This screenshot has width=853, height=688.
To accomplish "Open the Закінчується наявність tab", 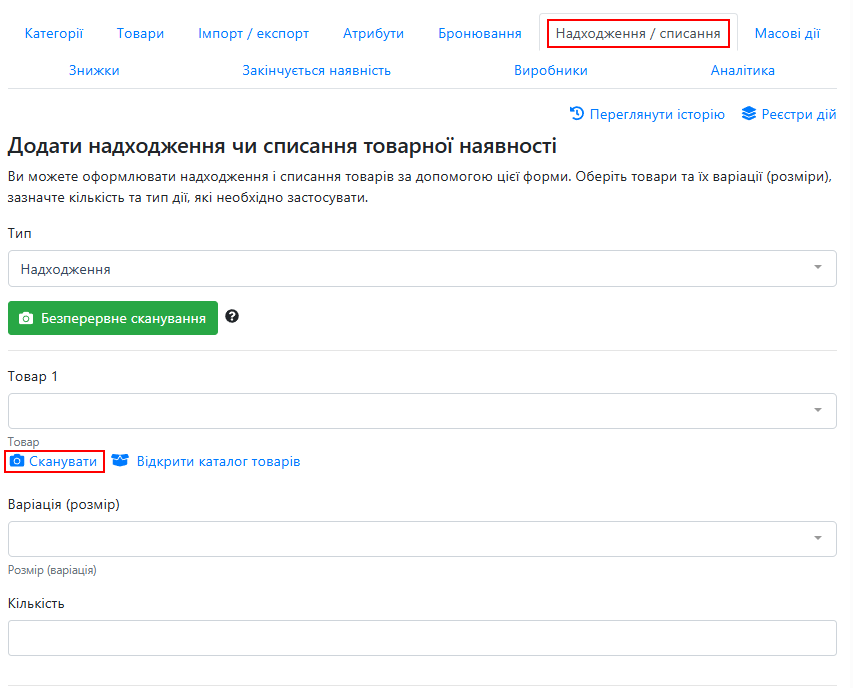I will (317, 71).
